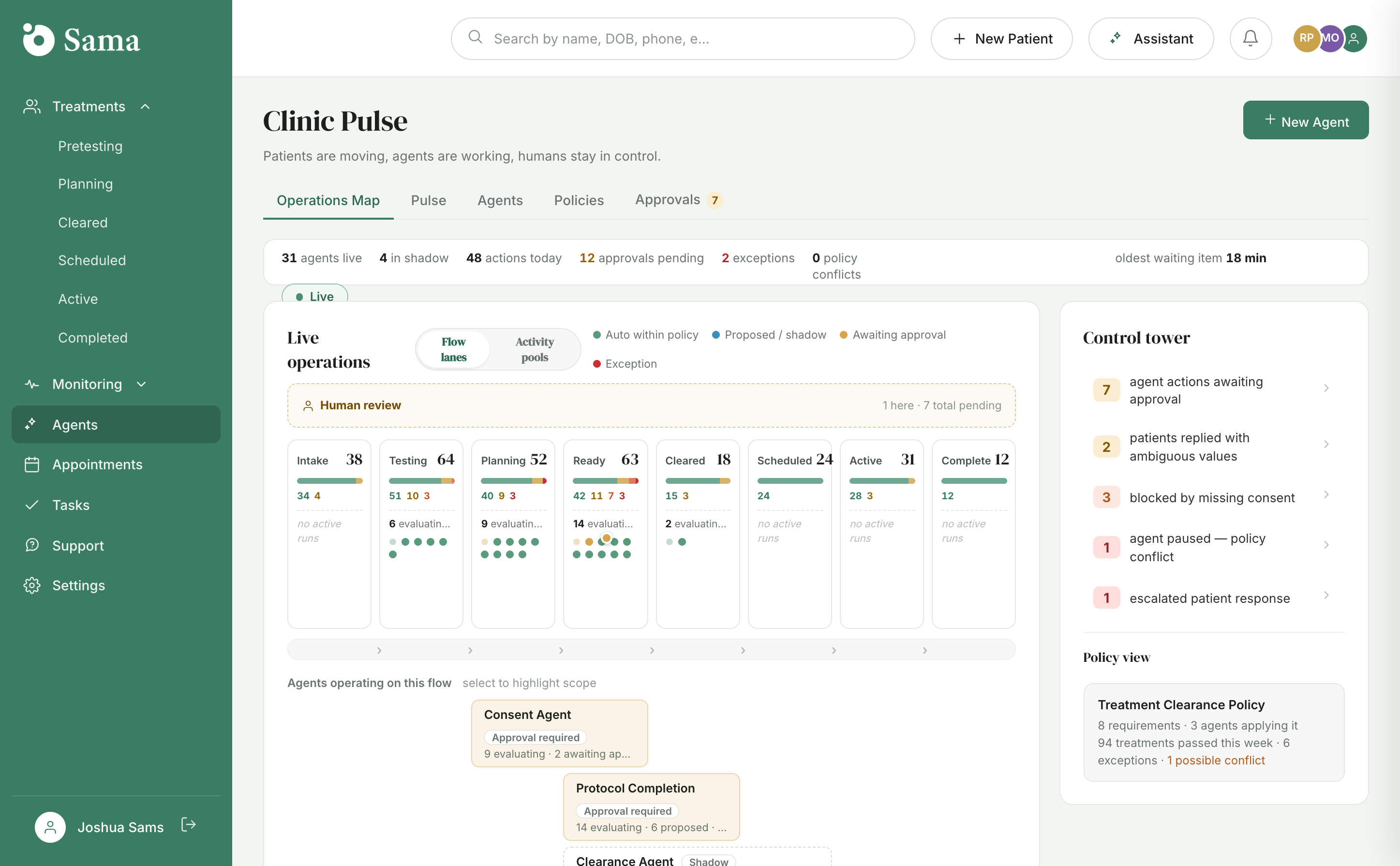Click the RP user avatar
Viewport: 1400px width, 866px height.
click(x=1306, y=38)
